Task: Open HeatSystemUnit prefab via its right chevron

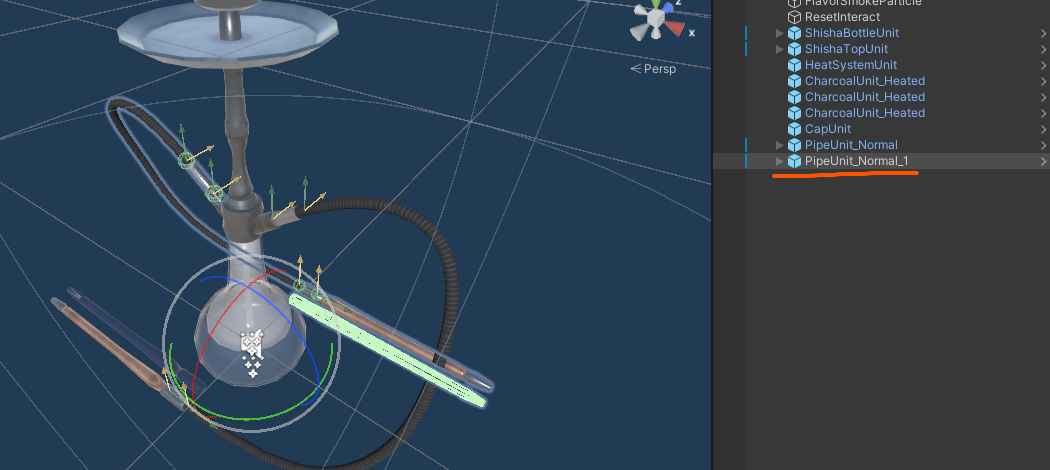Action: [x=1044, y=65]
